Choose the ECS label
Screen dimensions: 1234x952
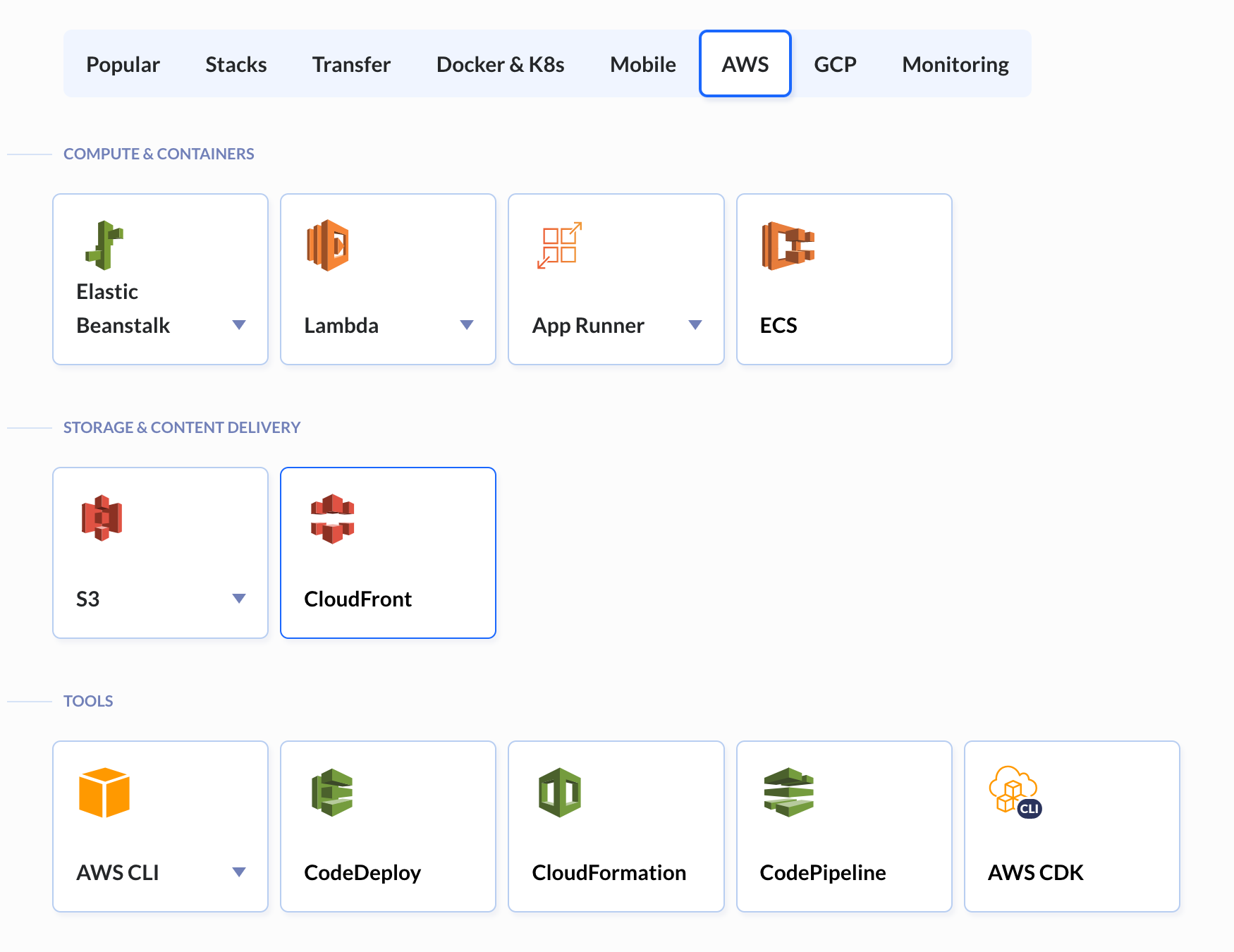[x=778, y=325]
